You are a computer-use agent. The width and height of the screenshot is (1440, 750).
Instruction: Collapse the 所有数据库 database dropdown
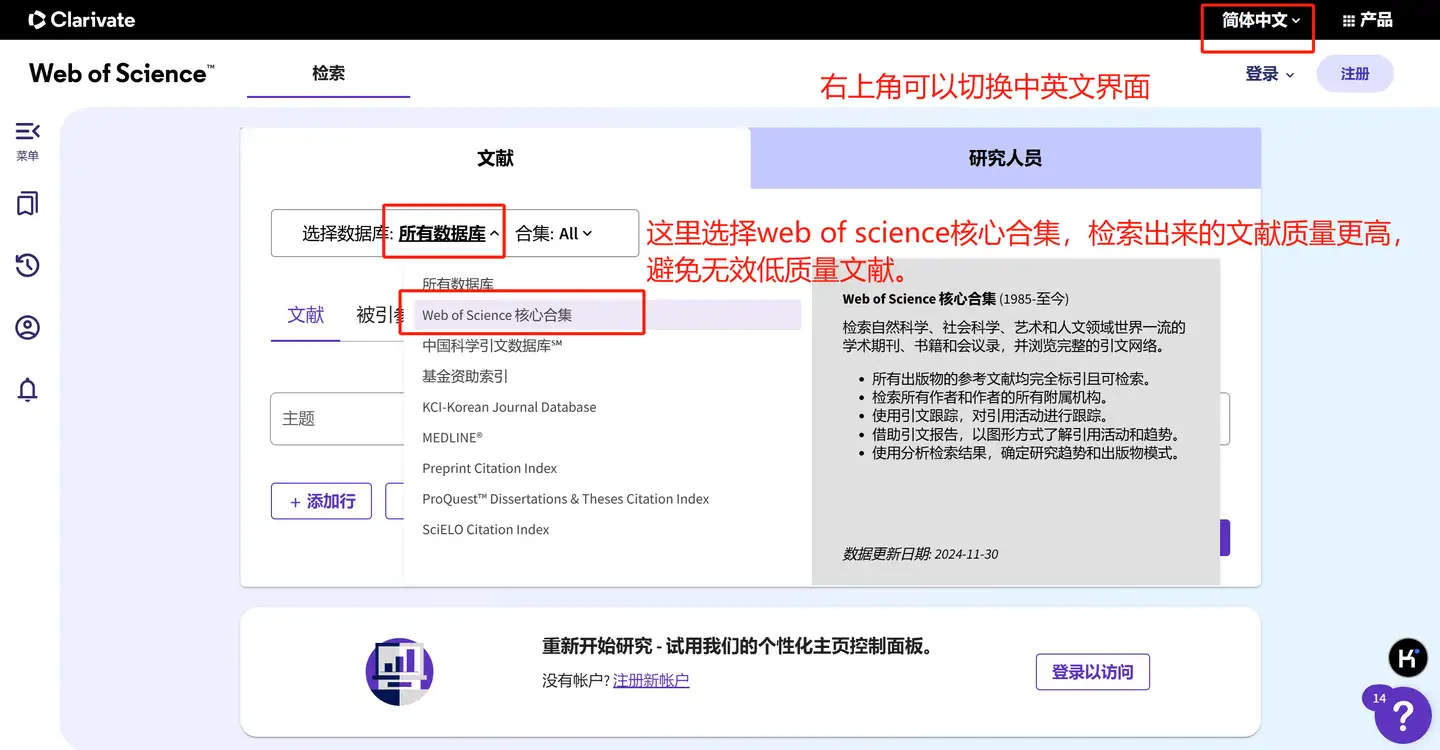pyautogui.click(x=448, y=233)
